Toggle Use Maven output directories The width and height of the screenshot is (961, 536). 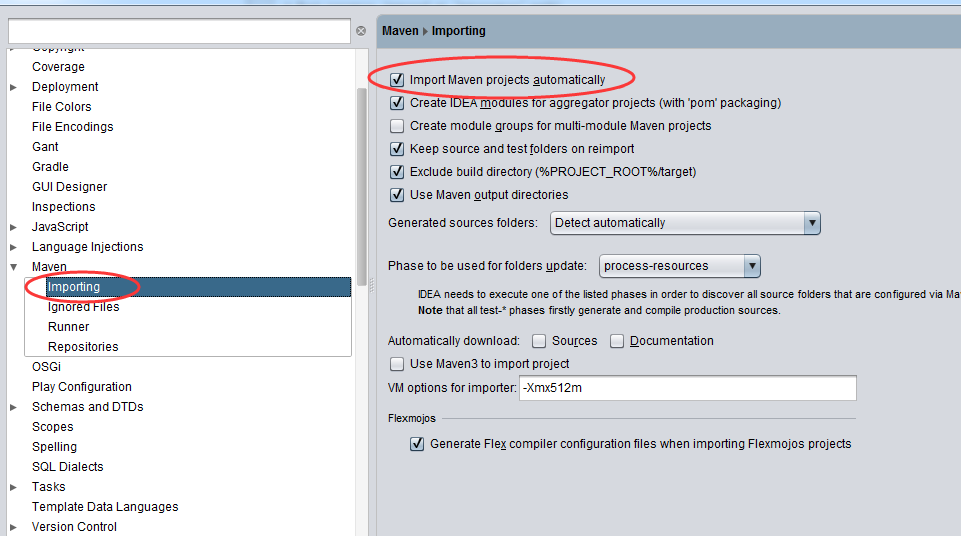397,195
